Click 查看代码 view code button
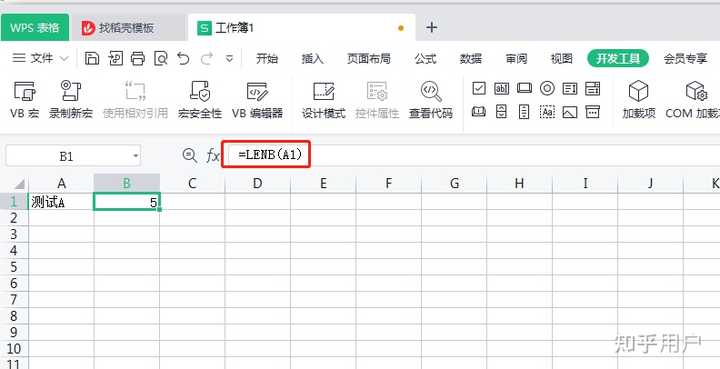This screenshot has width=720, height=369. coord(431,100)
